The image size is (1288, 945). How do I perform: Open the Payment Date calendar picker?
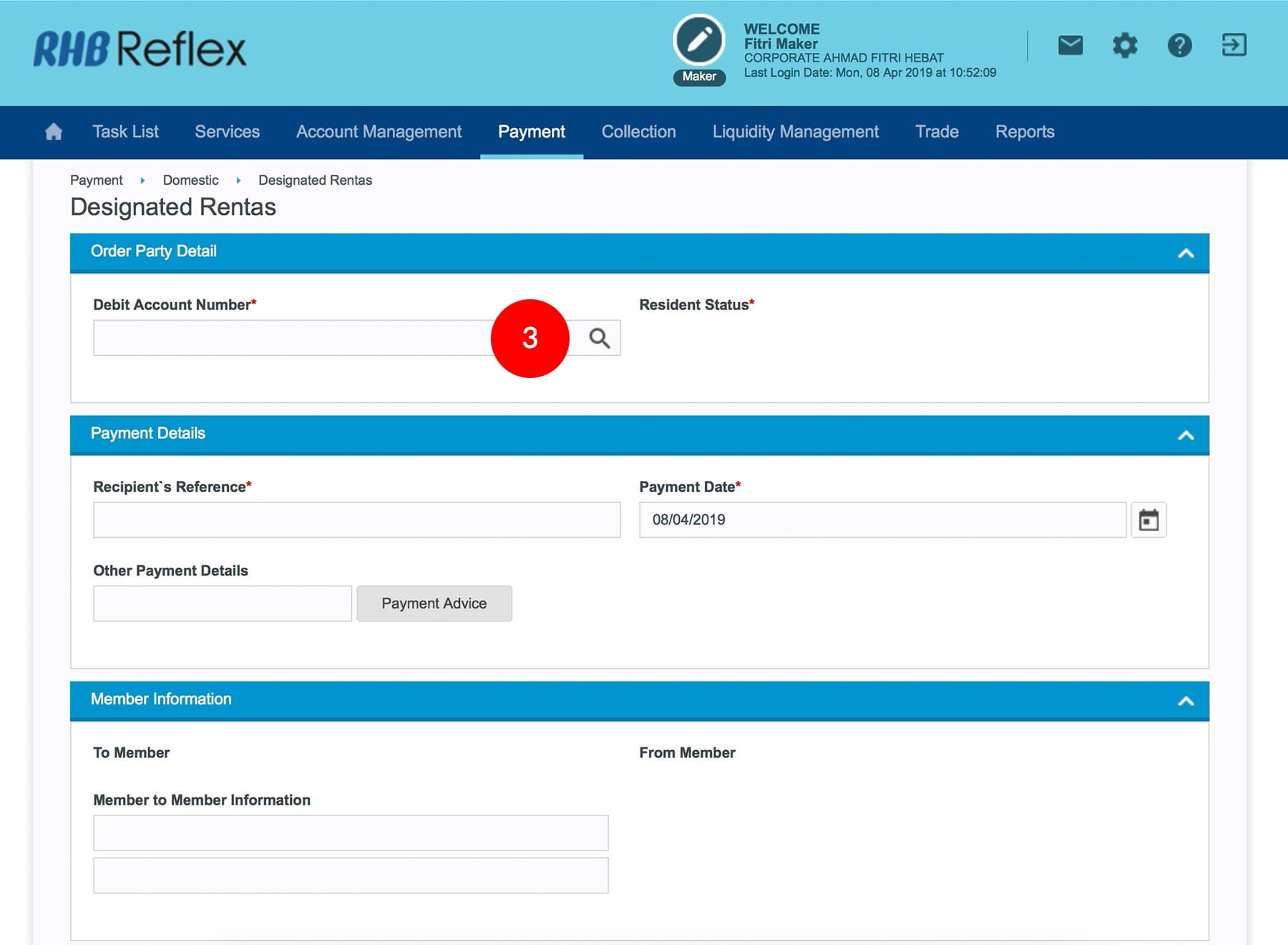pos(1148,520)
